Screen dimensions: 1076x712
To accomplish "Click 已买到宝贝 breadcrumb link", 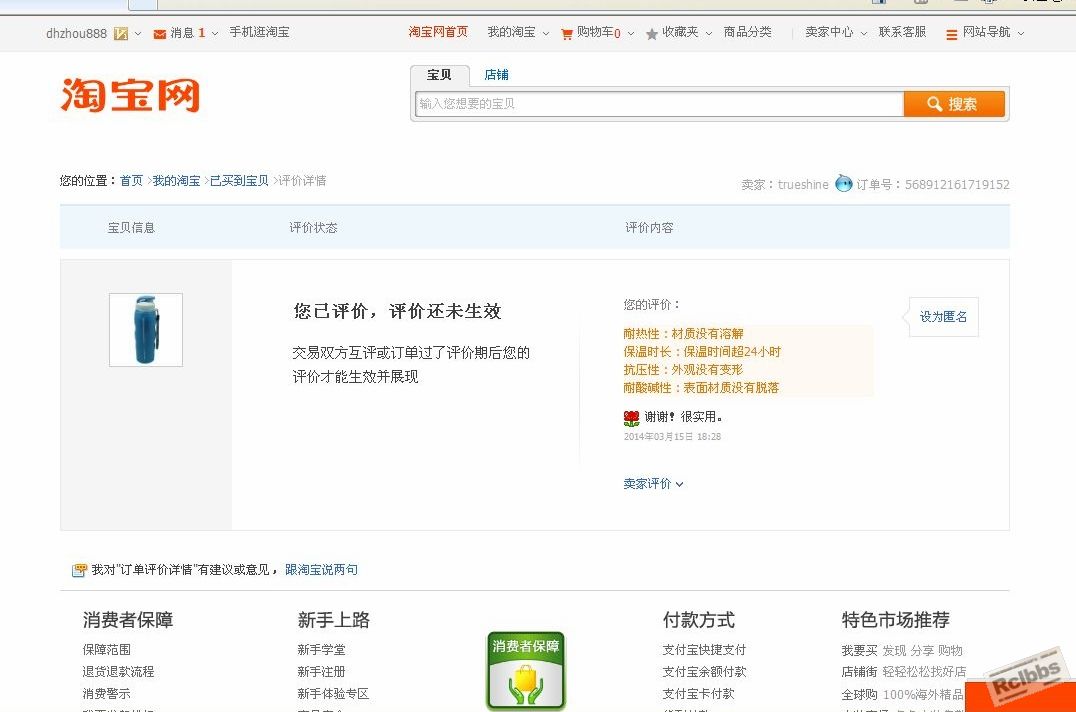I will [239, 180].
